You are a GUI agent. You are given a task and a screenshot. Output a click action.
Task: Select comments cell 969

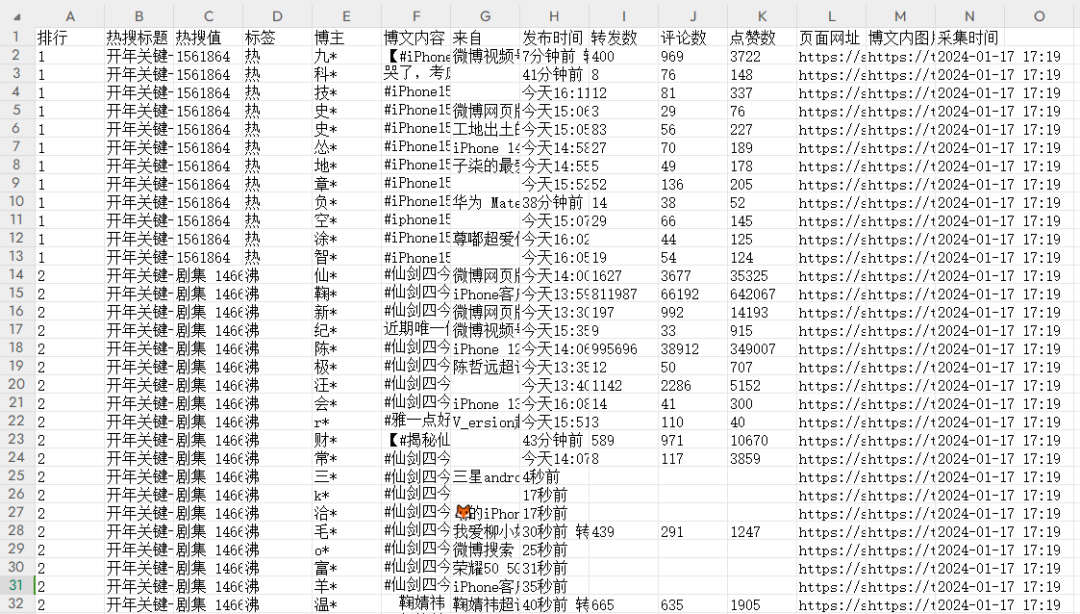coord(693,56)
